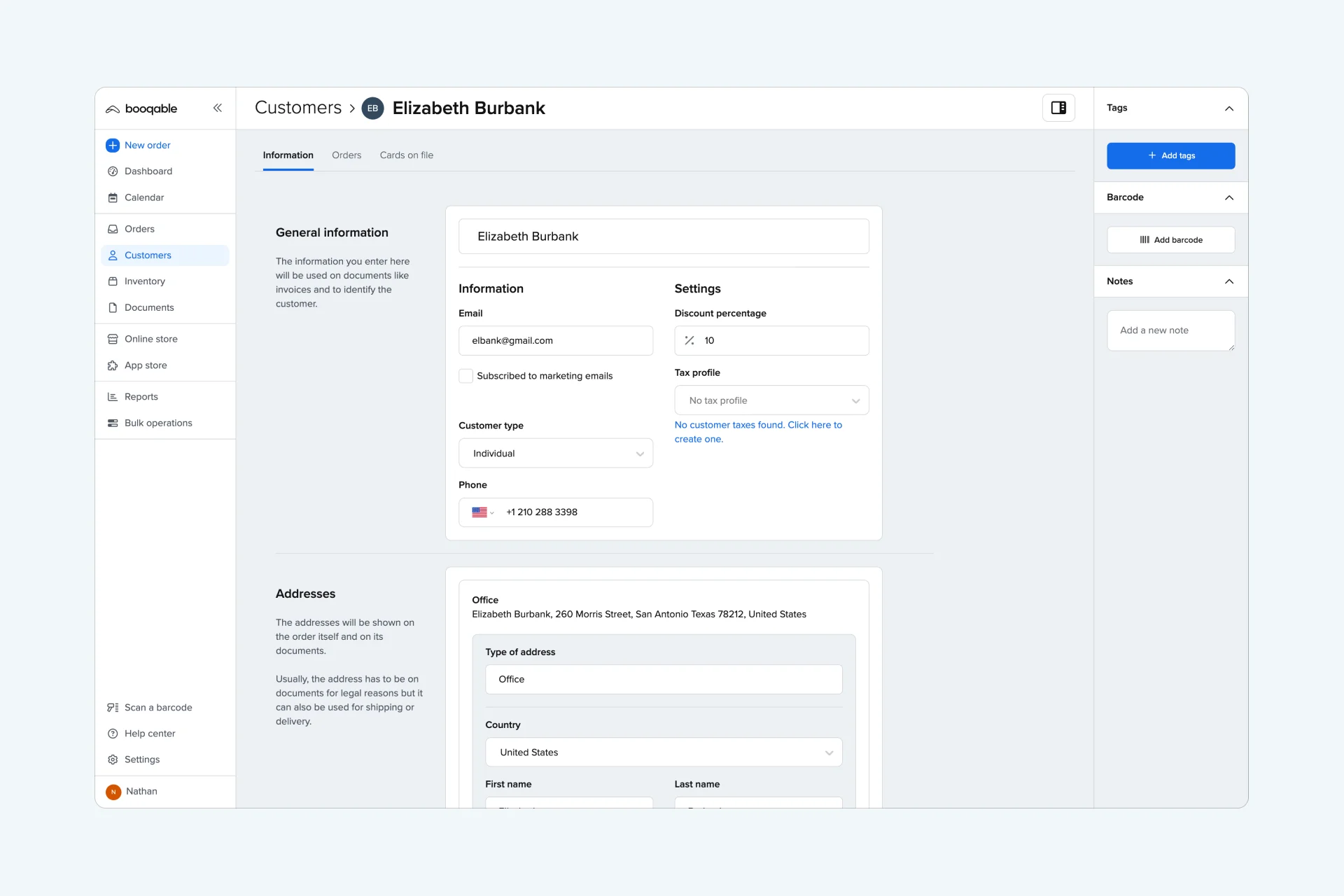Click the Inventory box icon
Viewport: 1344px width, 896px height.
(113, 281)
